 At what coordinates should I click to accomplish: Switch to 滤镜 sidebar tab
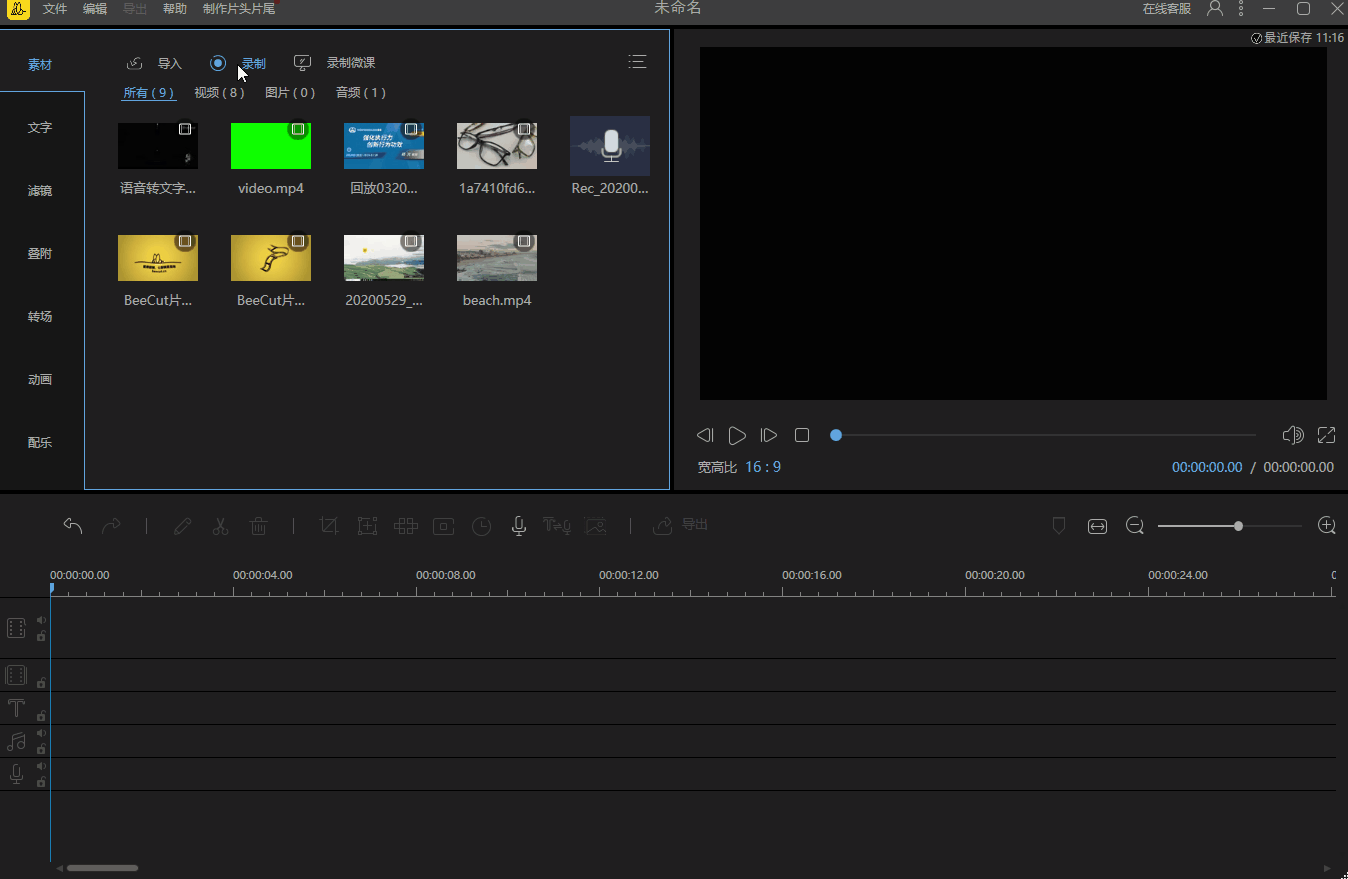(40, 191)
